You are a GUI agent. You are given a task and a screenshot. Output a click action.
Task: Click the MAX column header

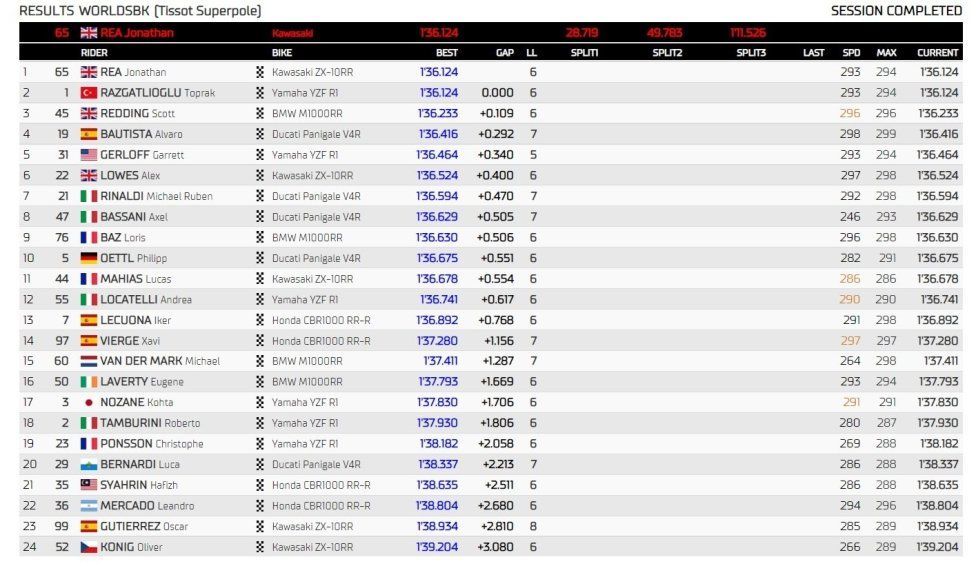click(886, 53)
